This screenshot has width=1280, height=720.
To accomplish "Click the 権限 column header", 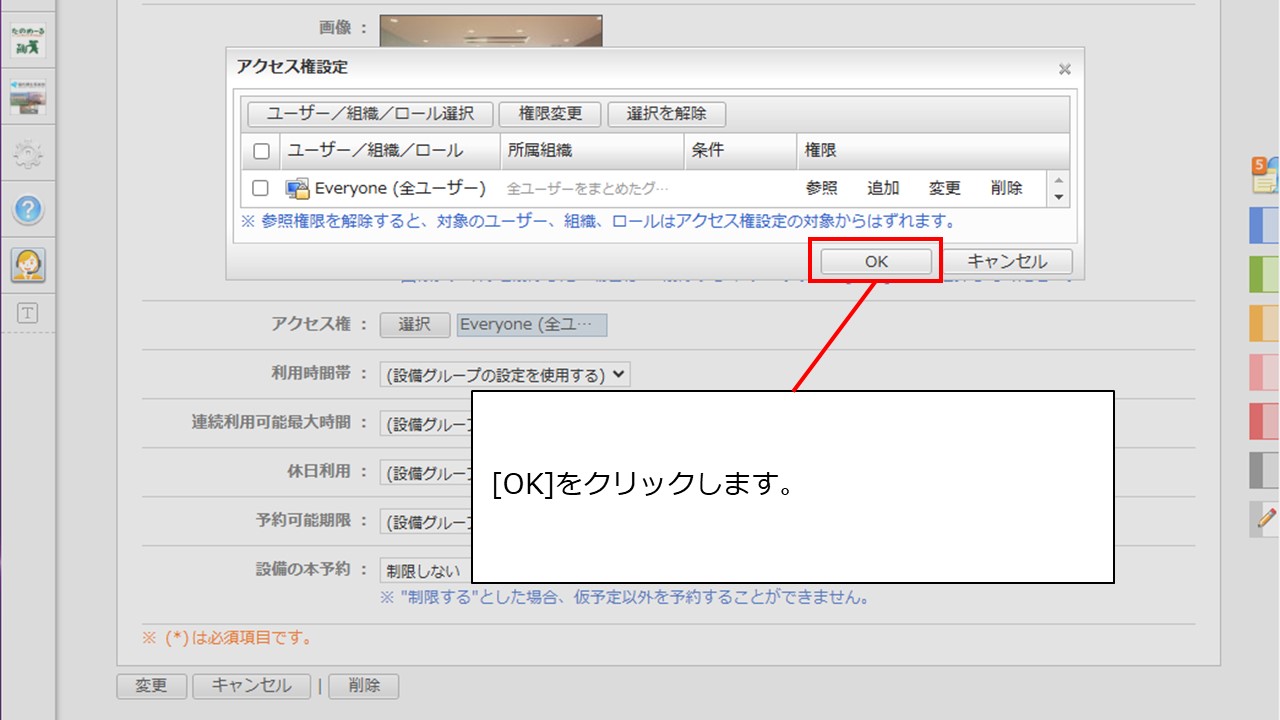I will (933, 151).
